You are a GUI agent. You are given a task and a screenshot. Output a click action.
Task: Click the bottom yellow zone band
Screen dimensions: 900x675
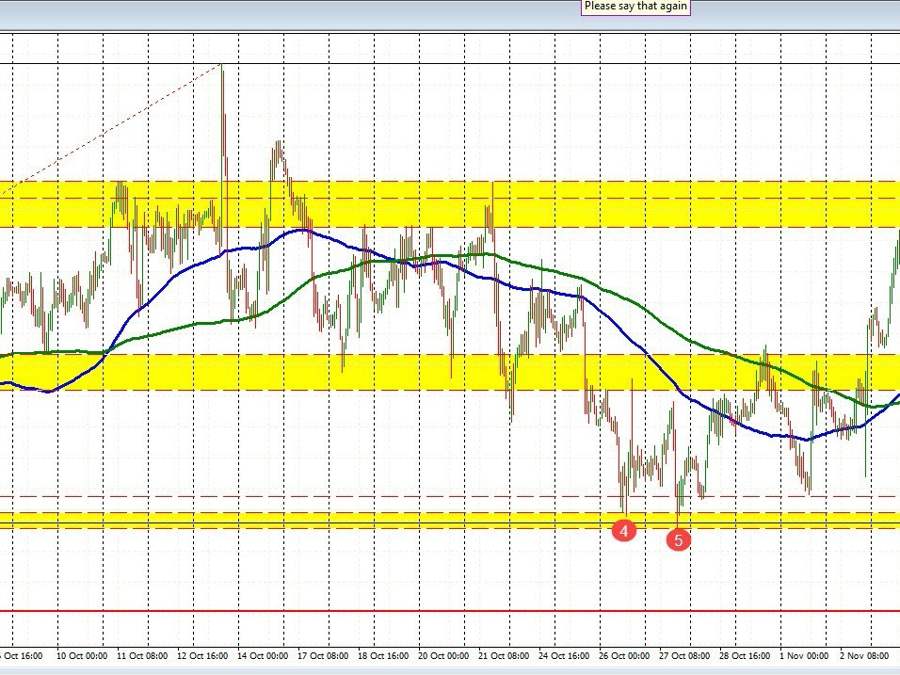click(x=400, y=519)
